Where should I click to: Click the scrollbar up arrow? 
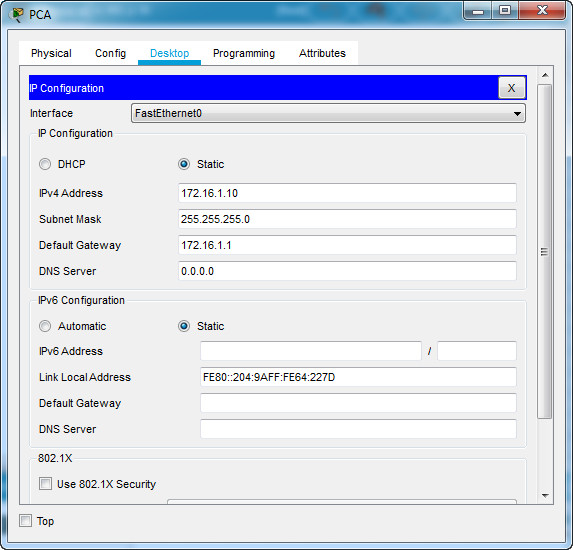(545, 75)
